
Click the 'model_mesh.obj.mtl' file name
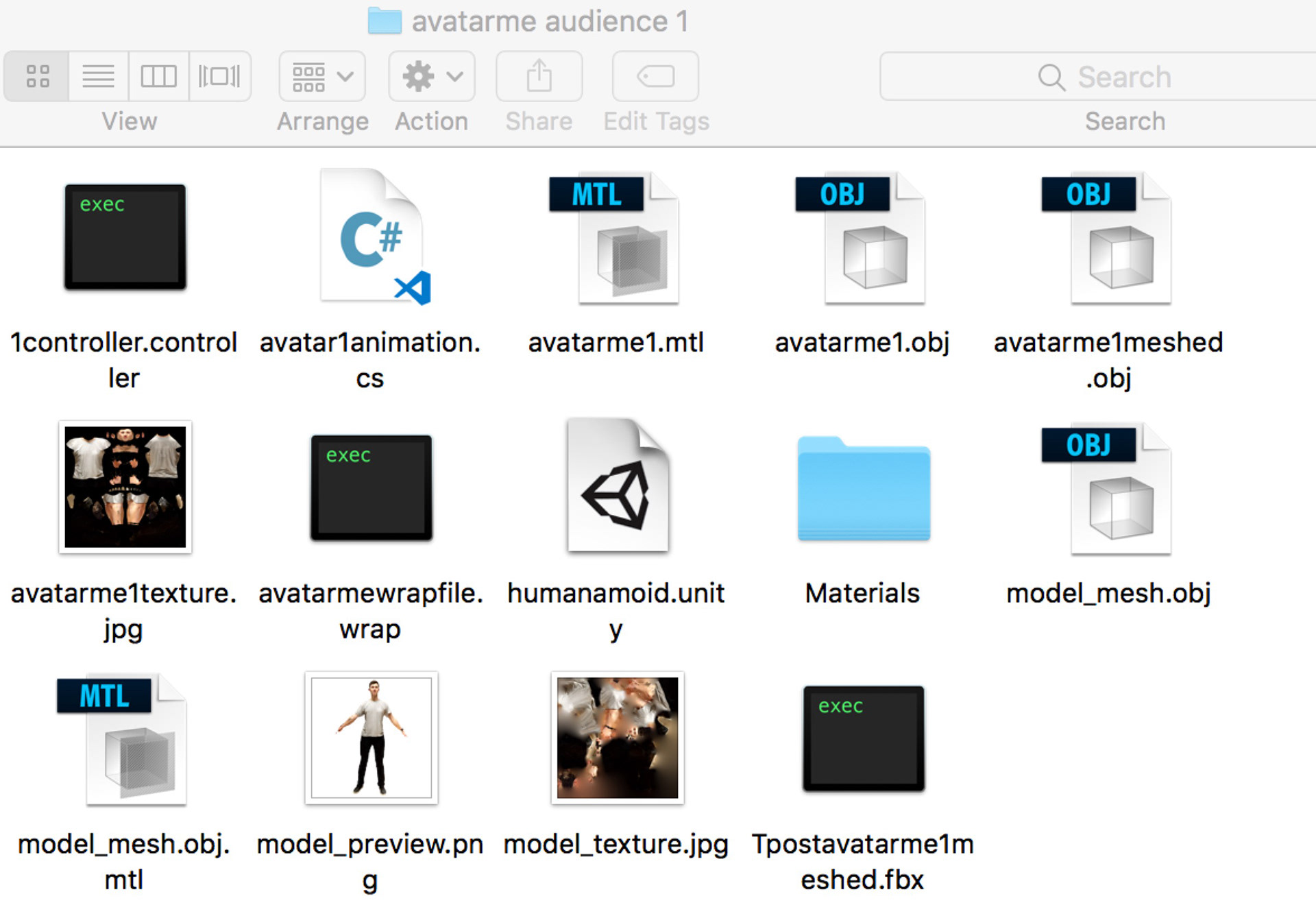click(x=123, y=862)
